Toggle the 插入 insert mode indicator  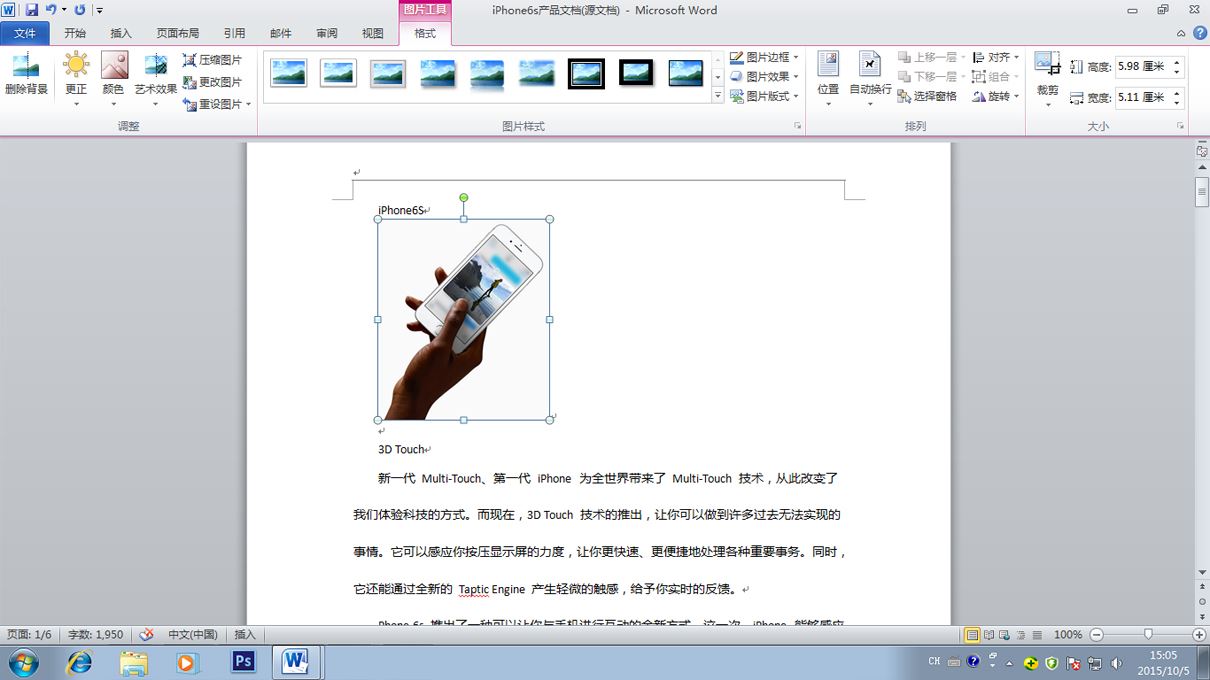click(245, 635)
